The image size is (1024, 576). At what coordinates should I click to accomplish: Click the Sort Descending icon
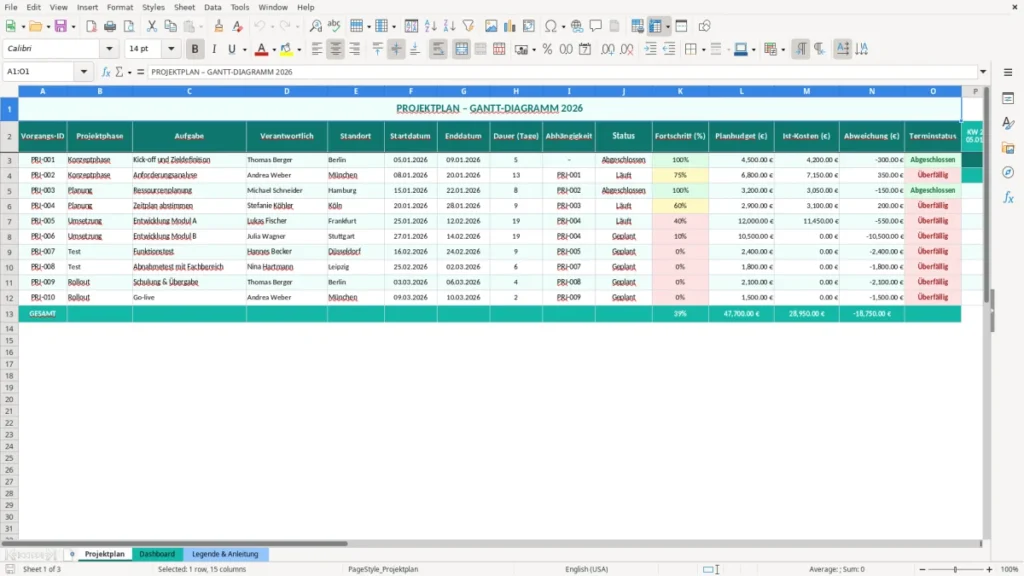click(449, 26)
